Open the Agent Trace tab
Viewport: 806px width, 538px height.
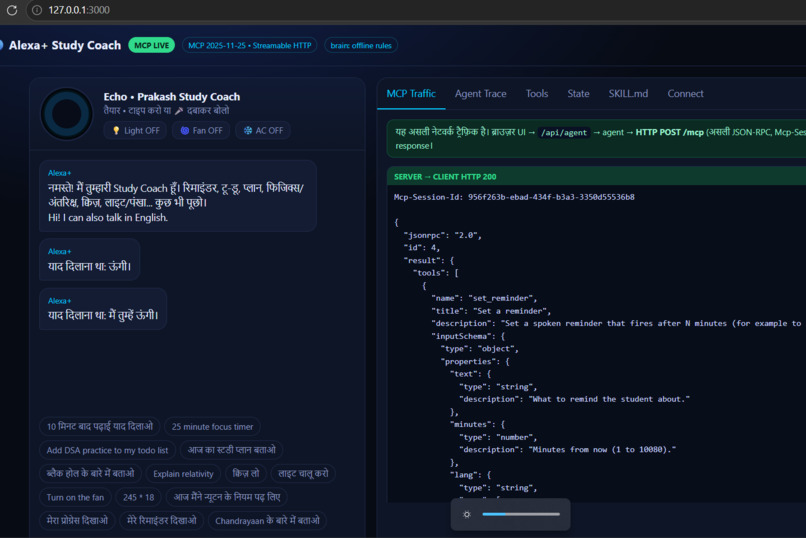(480, 94)
